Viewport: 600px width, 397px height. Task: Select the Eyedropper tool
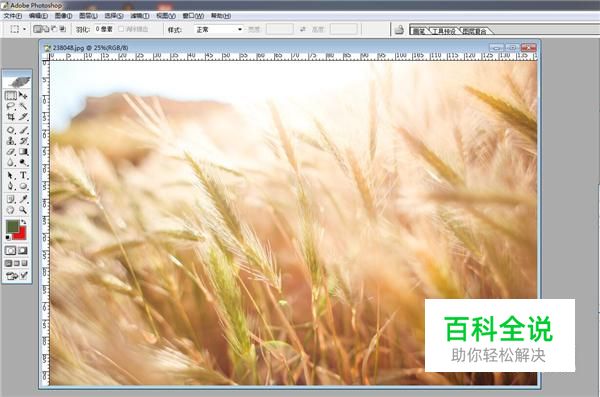(x=23, y=199)
